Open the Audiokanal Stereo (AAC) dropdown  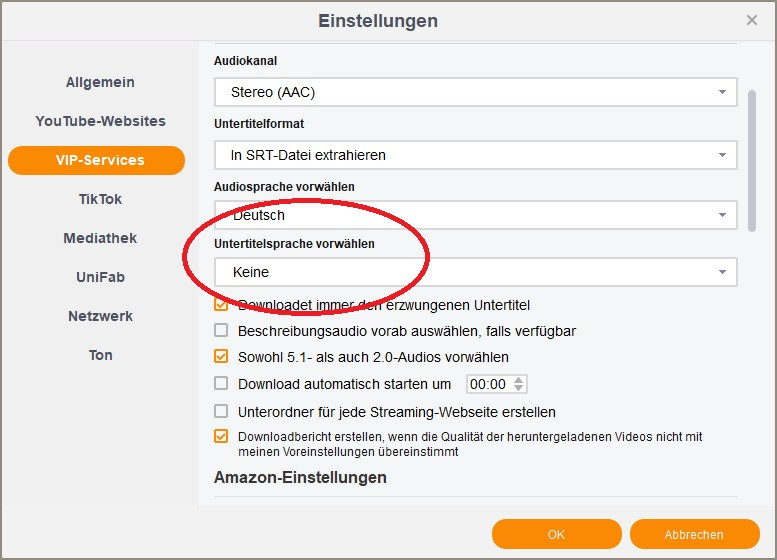tap(475, 93)
